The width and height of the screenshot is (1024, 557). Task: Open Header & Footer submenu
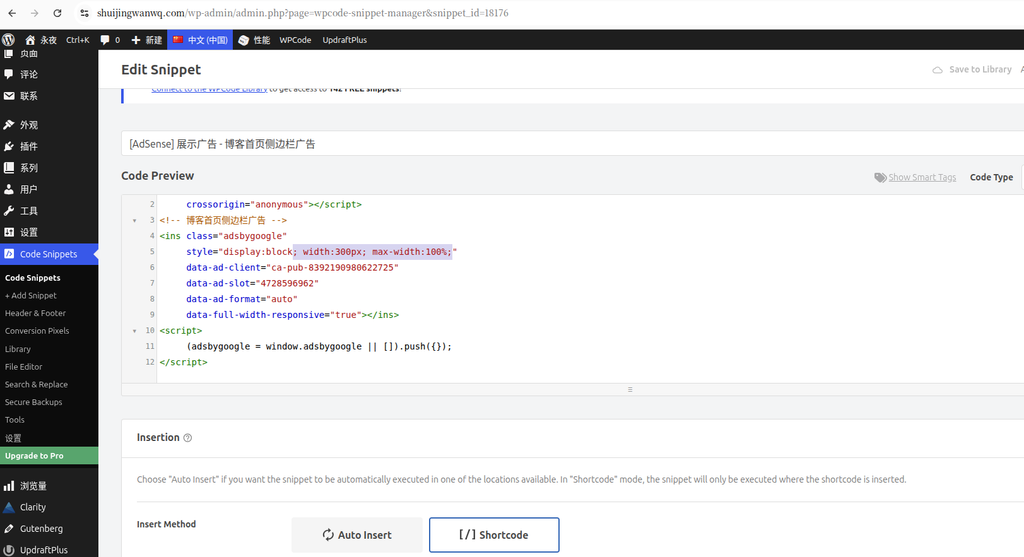(x=35, y=313)
